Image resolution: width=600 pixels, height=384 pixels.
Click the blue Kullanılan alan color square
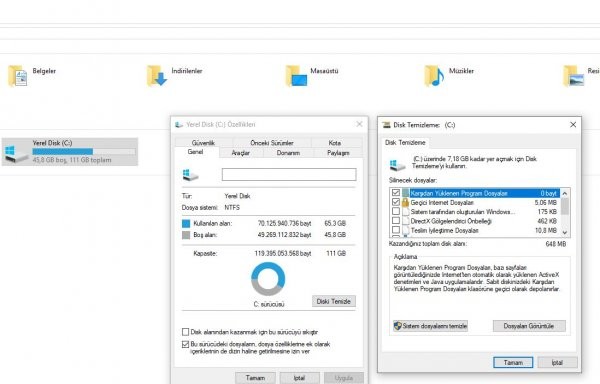tap(186, 224)
